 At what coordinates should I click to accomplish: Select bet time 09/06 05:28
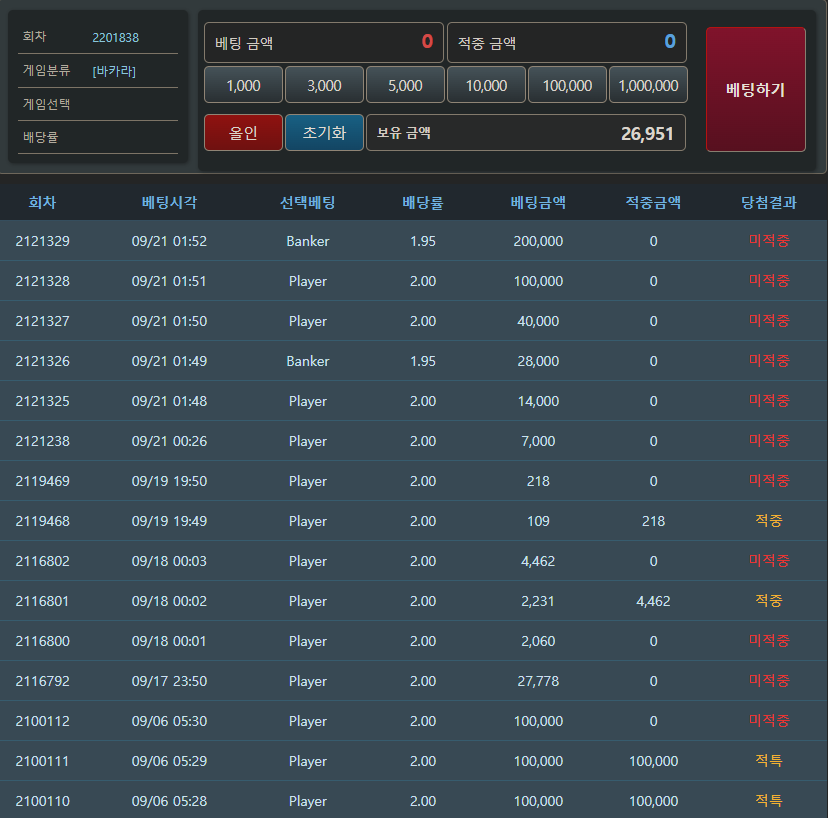coord(169,801)
